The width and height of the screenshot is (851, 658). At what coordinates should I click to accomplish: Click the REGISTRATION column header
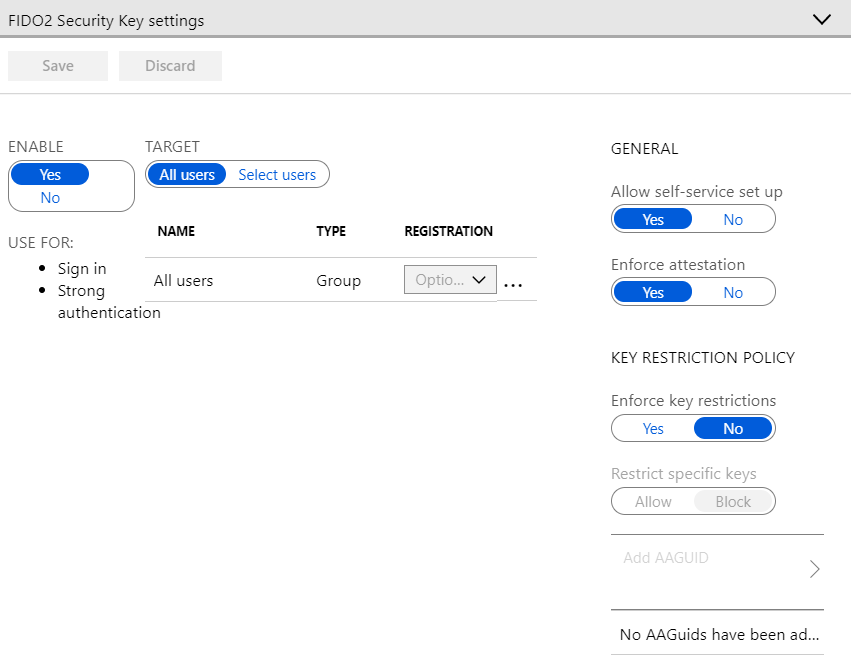click(x=448, y=231)
